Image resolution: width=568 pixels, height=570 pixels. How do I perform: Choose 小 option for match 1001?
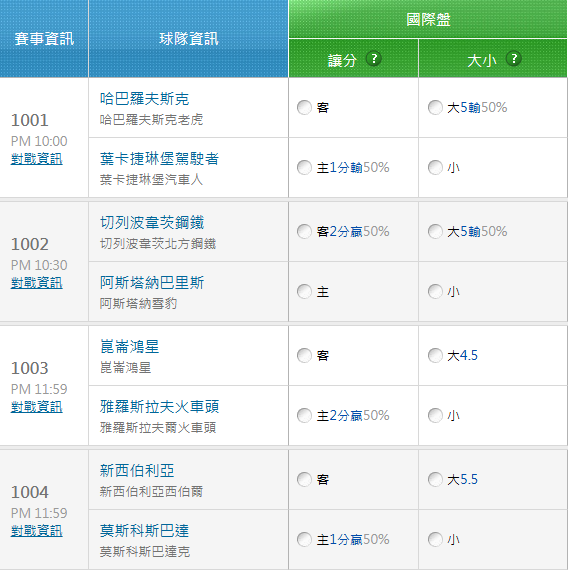click(435, 168)
